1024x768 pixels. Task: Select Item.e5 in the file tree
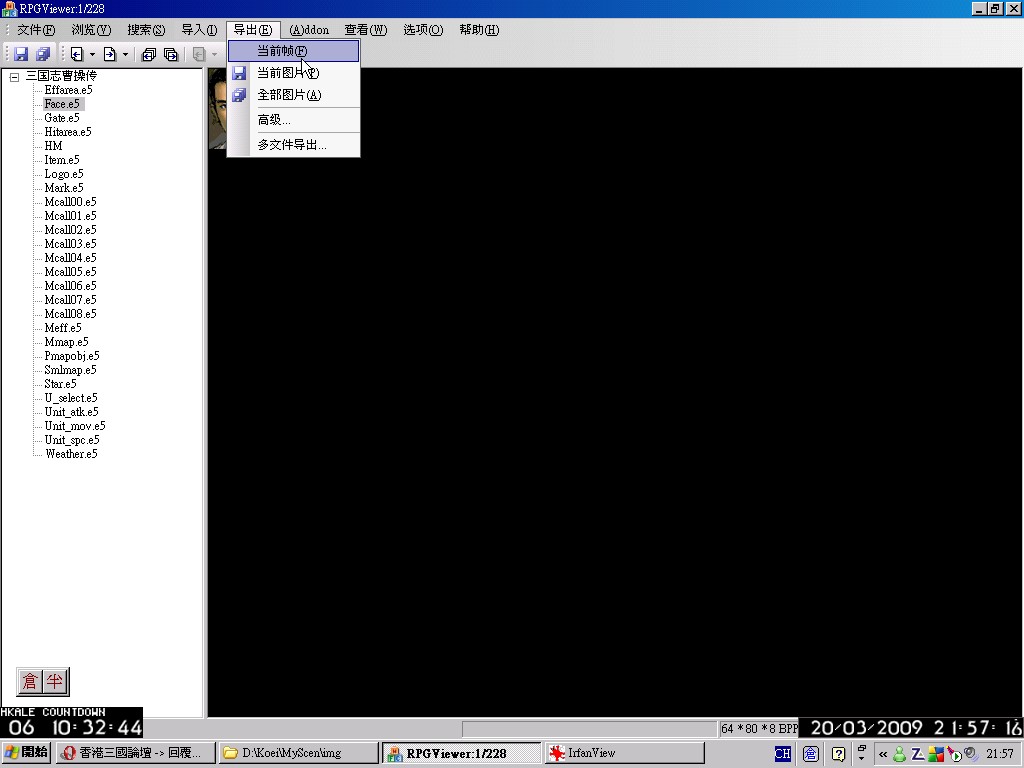[61, 160]
